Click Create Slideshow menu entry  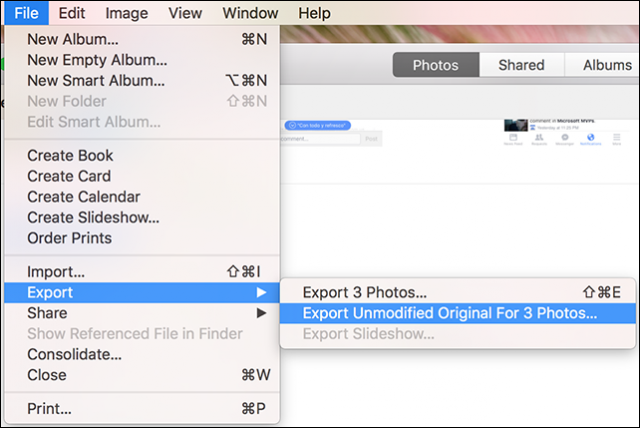(x=93, y=217)
